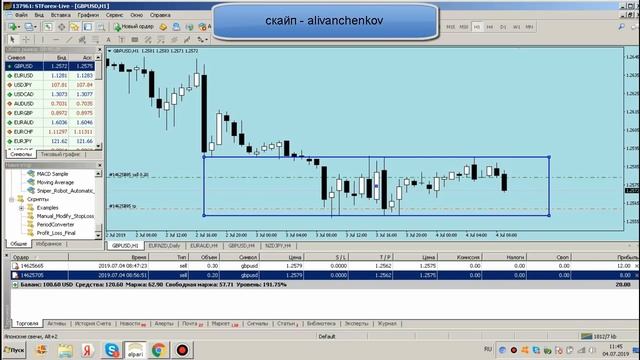Select the Text 'A' drawing tool
640x360 pixels.
click(x=108, y=40)
